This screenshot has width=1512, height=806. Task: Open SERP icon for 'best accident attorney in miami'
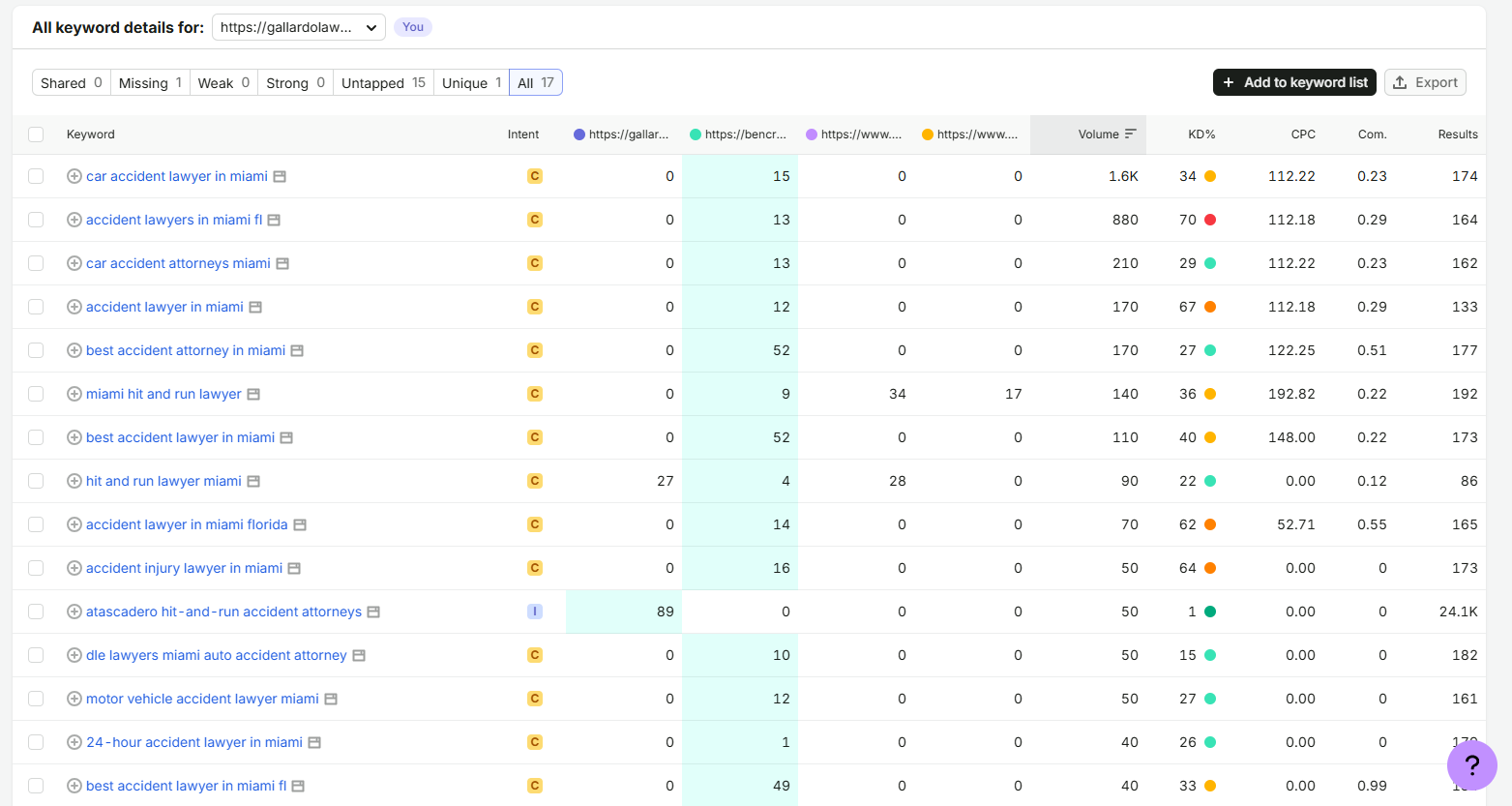(x=297, y=350)
